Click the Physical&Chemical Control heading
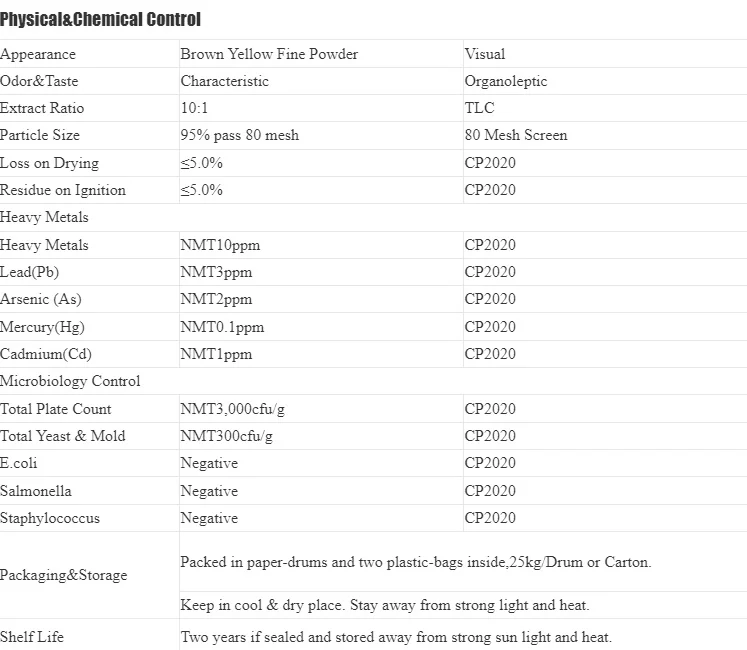Image resolution: width=747 pixels, height=650 pixels. [100, 19]
